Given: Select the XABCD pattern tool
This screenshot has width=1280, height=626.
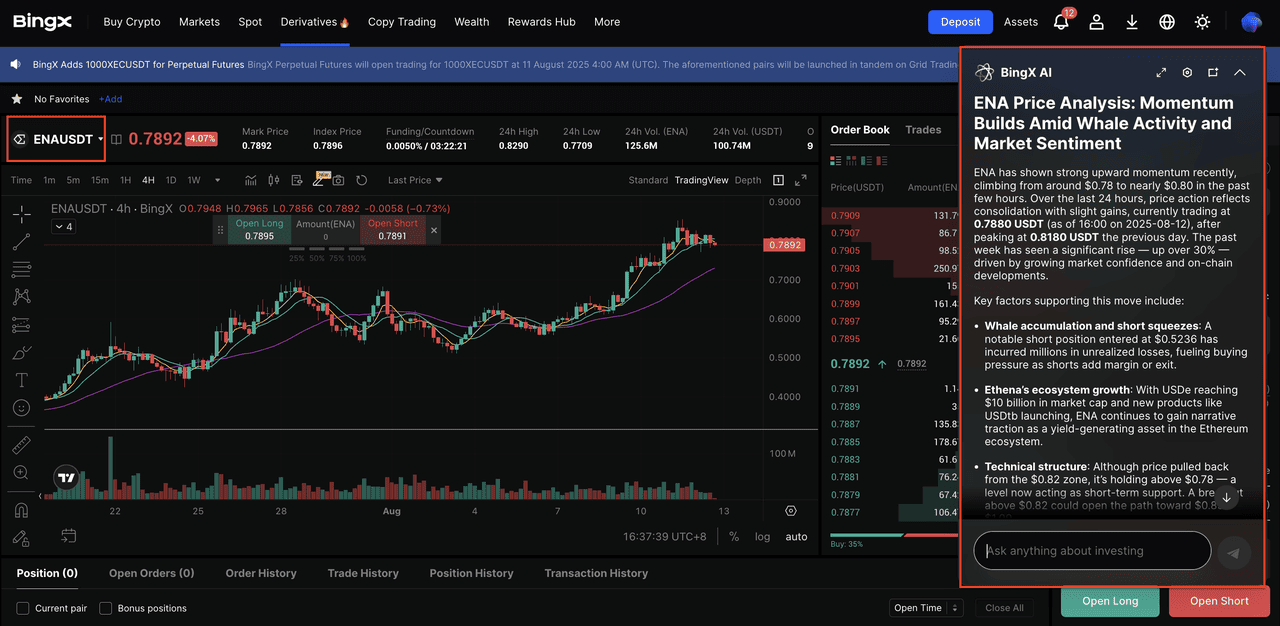Looking at the screenshot, I should coord(21,297).
